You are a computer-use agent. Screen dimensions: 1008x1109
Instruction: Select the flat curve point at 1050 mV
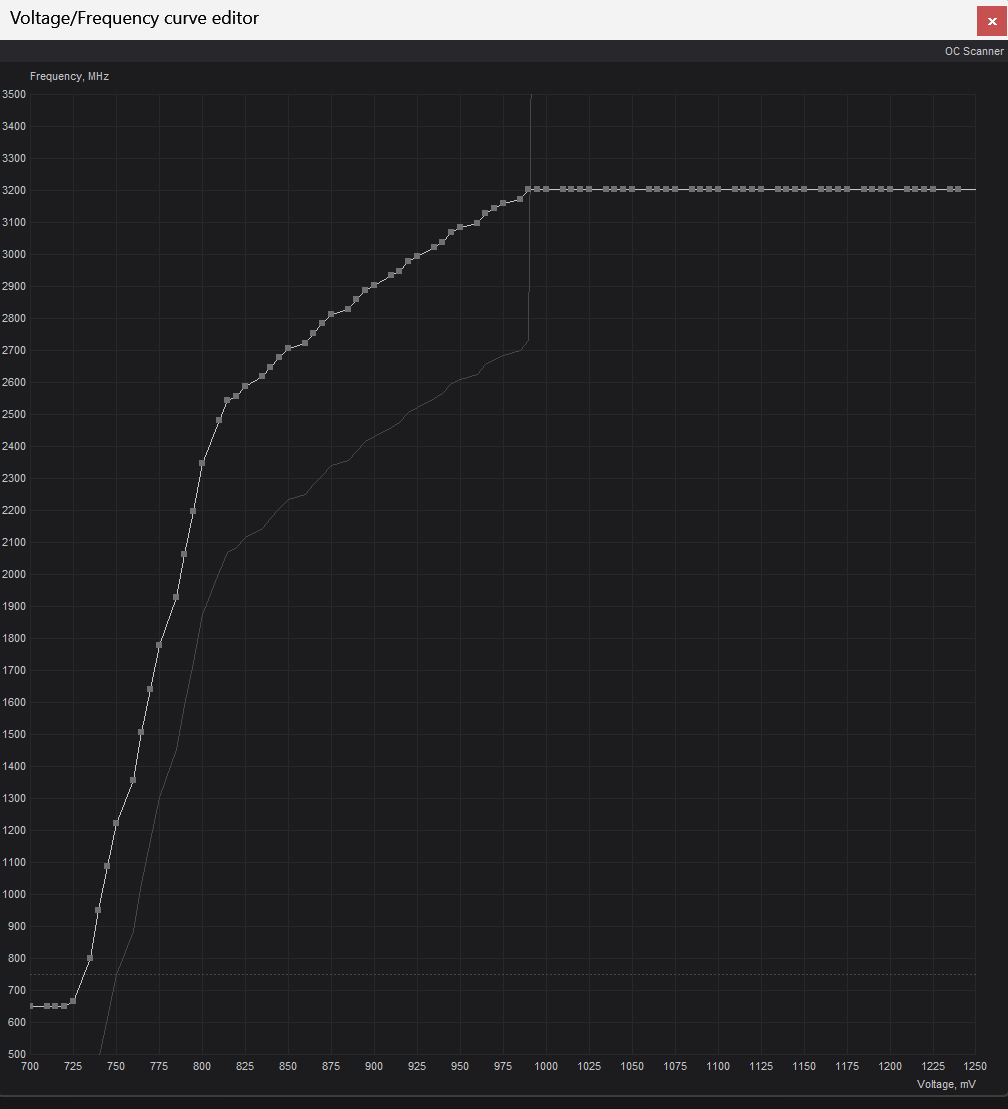pyautogui.click(x=632, y=189)
